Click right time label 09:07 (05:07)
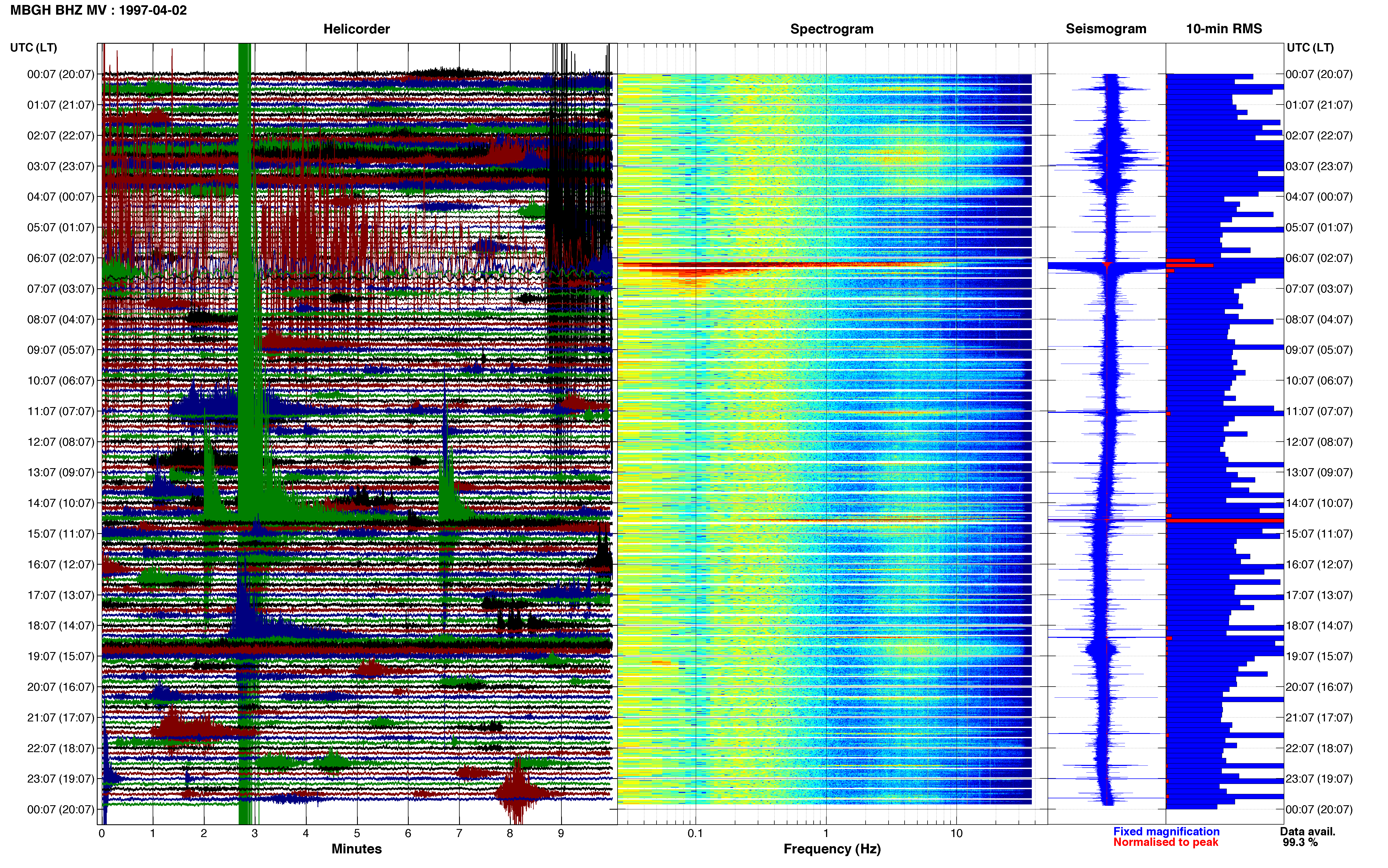 tap(1319, 350)
